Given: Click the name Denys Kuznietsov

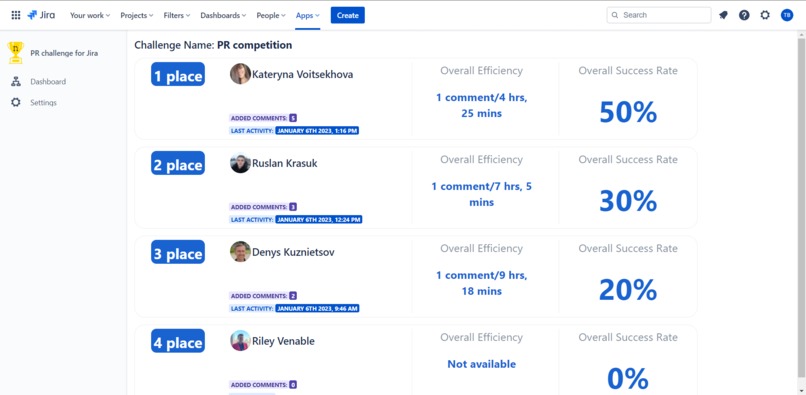Looking at the screenshot, I should (x=293, y=253).
